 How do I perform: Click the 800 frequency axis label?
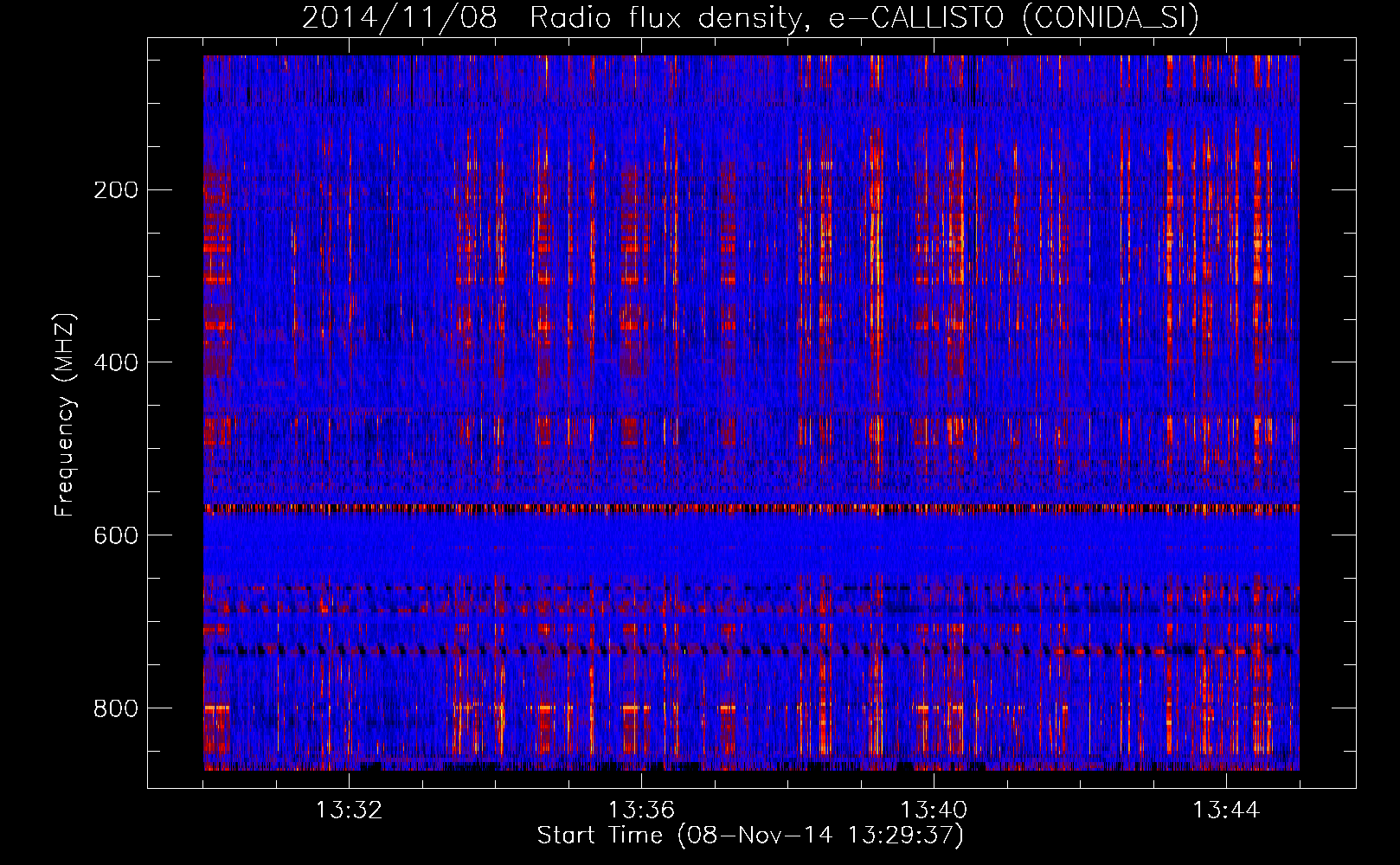[115, 709]
